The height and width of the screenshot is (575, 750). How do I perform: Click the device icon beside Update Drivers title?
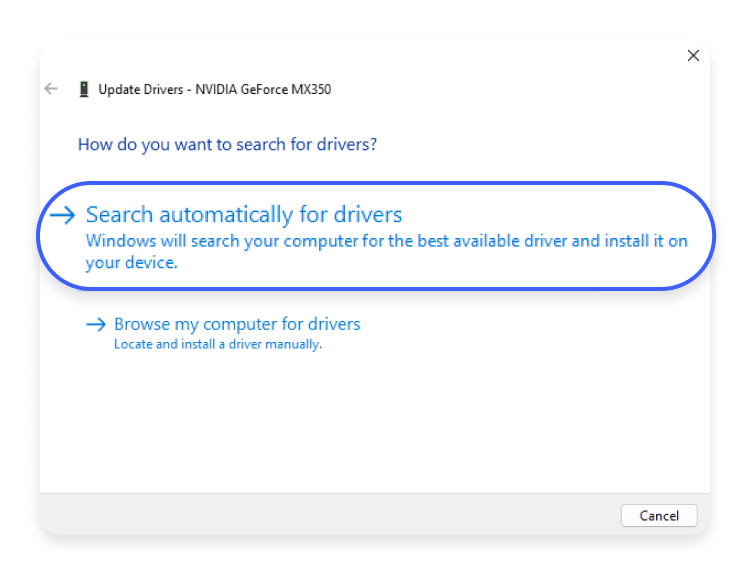[83, 89]
